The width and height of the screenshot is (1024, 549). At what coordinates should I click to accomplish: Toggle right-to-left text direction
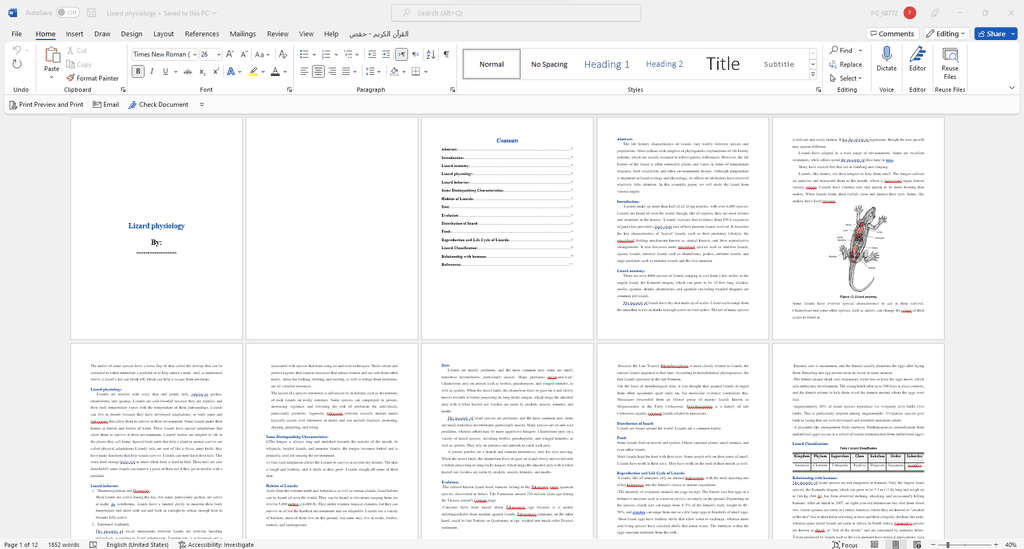[415, 54]
